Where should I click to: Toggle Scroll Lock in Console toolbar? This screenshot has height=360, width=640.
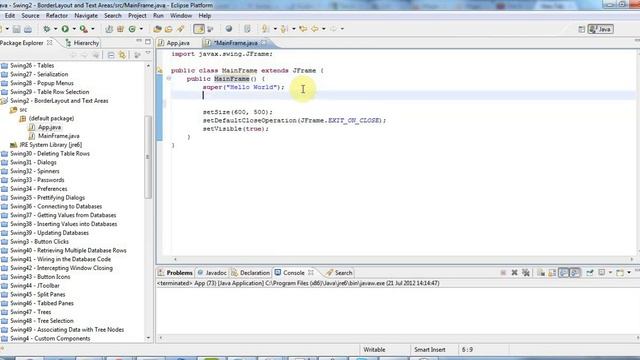click(x=552, y=273)
